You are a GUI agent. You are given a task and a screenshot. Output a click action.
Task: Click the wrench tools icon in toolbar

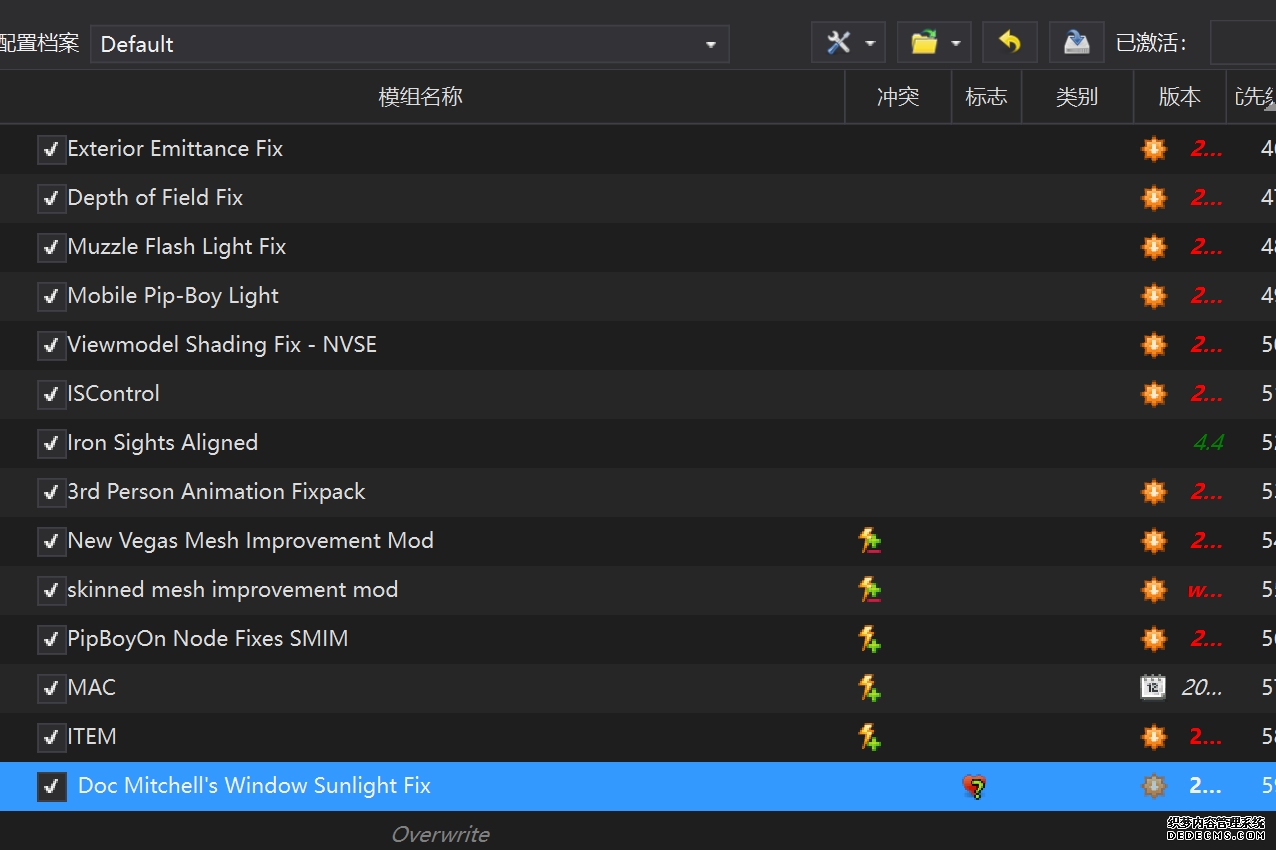click(838, 43)
